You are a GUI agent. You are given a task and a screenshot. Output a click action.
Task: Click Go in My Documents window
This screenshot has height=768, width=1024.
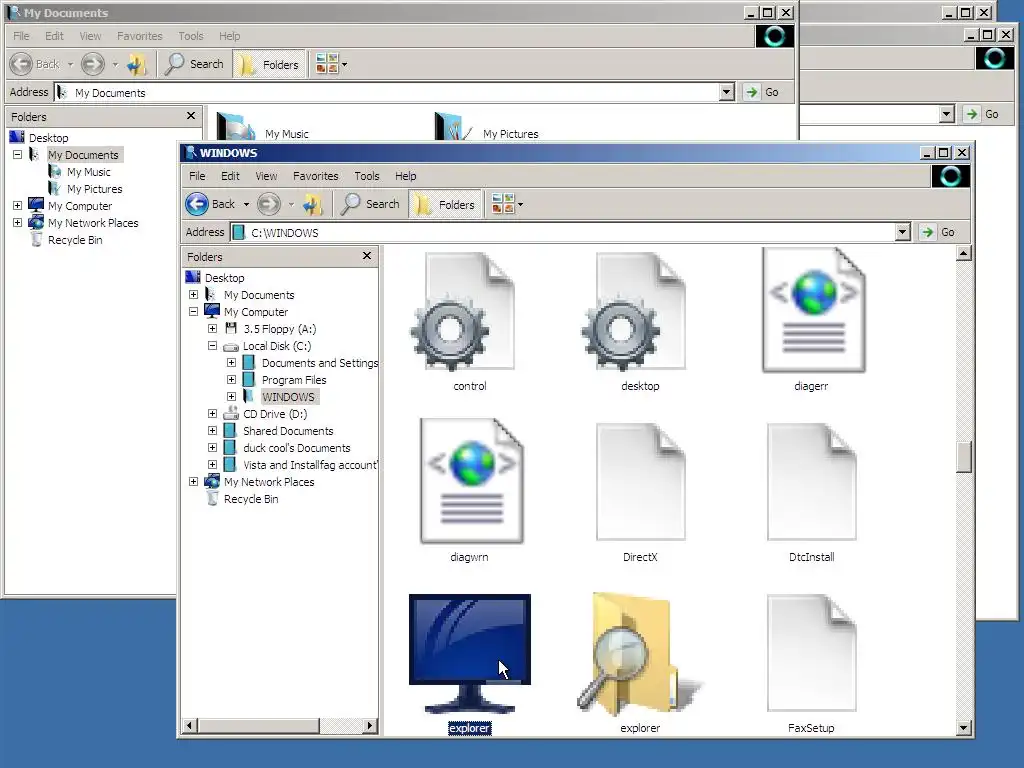pyautogui.click(x=763, y=92)
